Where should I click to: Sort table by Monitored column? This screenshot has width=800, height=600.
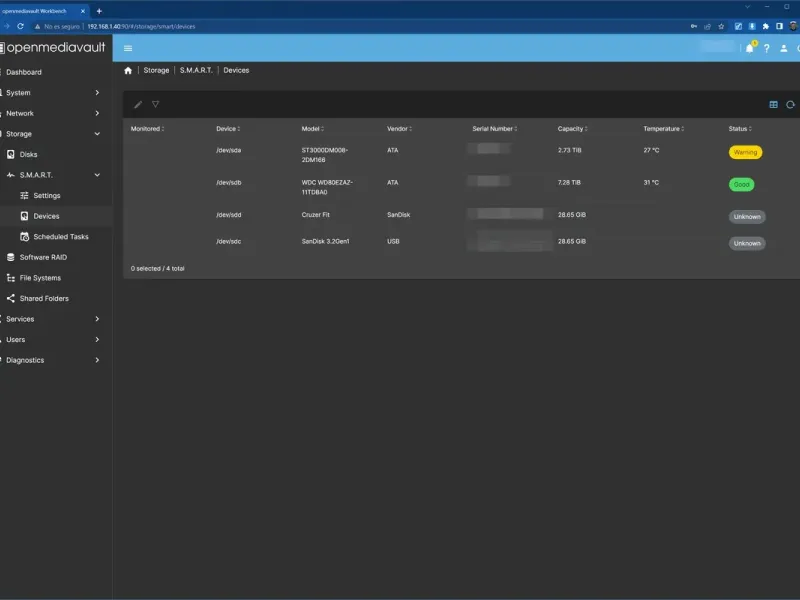click(x=147, y=129)
